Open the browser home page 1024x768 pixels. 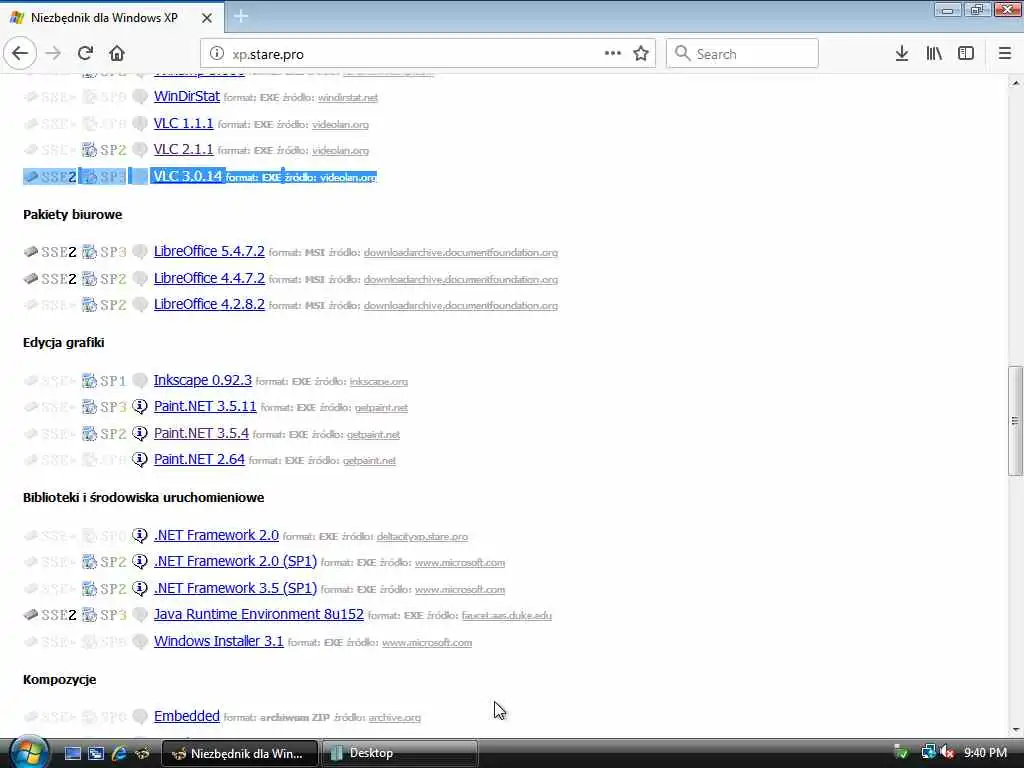[117, 54]
